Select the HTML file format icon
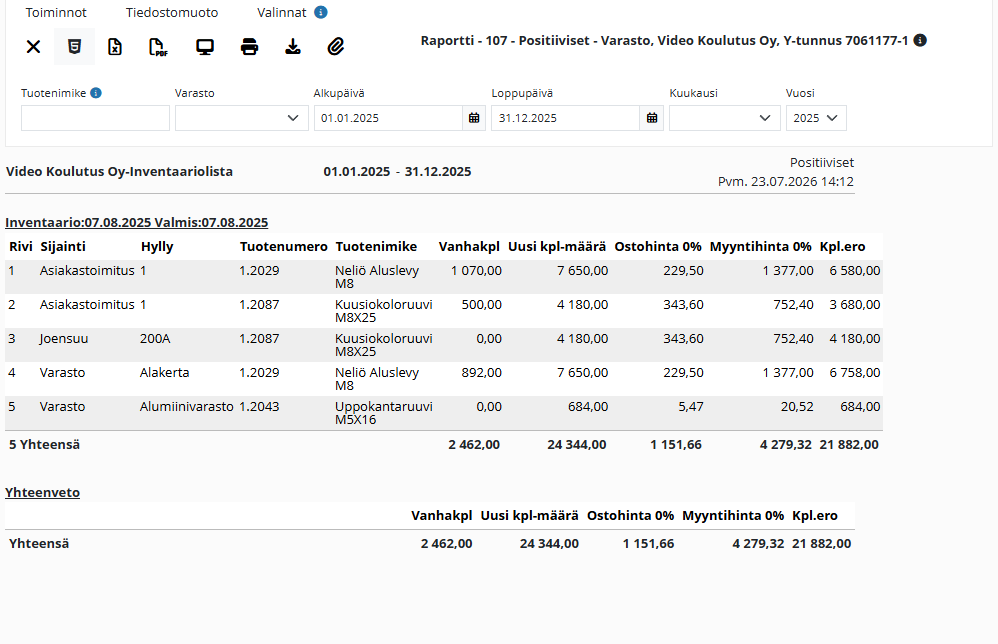Viewport: 998px width, 644px height. point(74,46)
